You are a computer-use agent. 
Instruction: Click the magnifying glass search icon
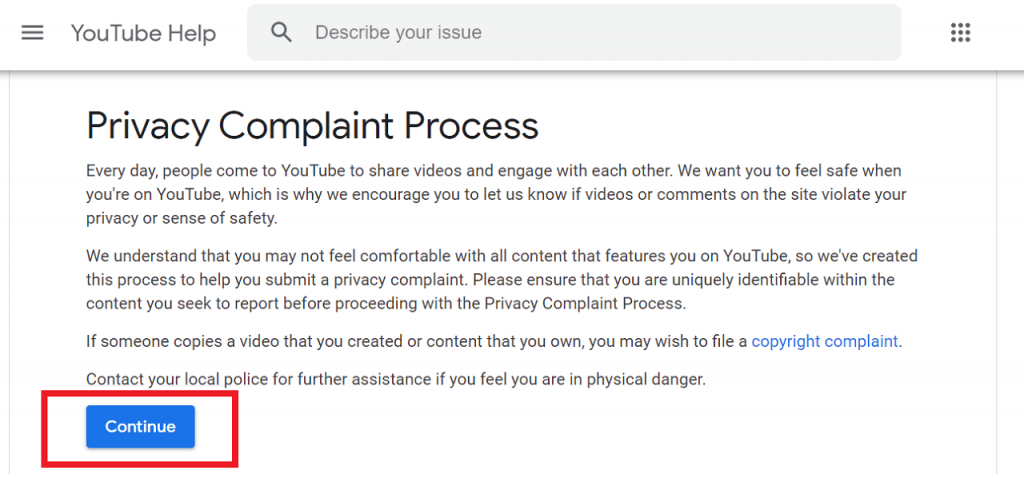tap(281, 32)
